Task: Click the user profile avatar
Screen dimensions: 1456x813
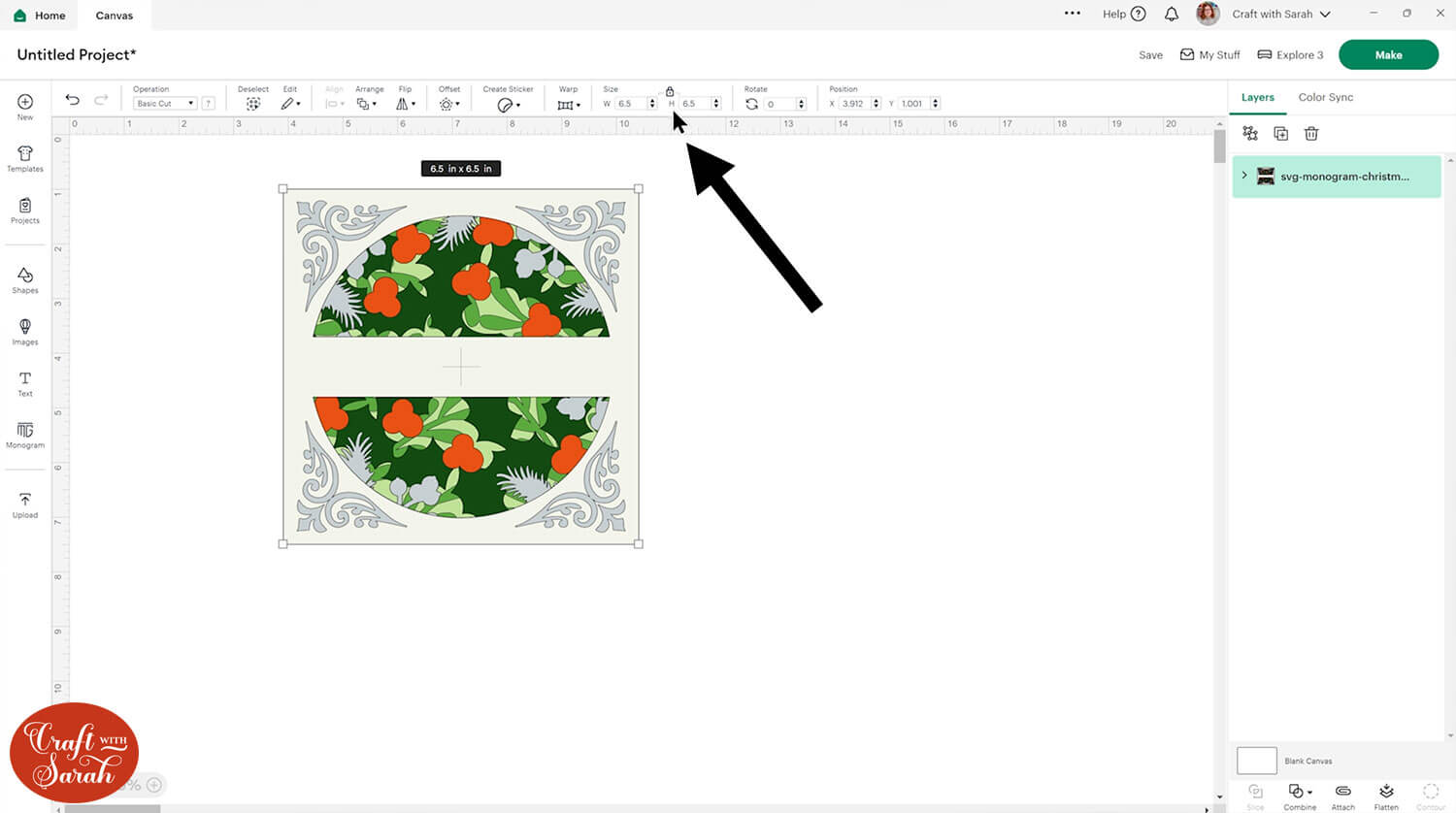Action: tap(1208, 14)
